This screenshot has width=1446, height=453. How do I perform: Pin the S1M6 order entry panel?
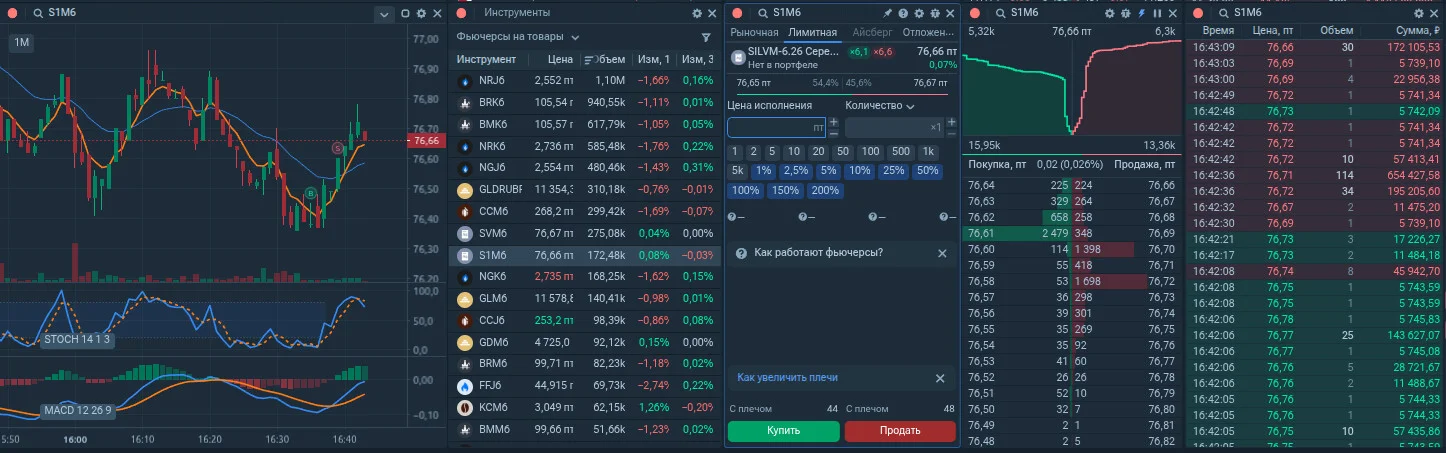[x=887, y=13]
